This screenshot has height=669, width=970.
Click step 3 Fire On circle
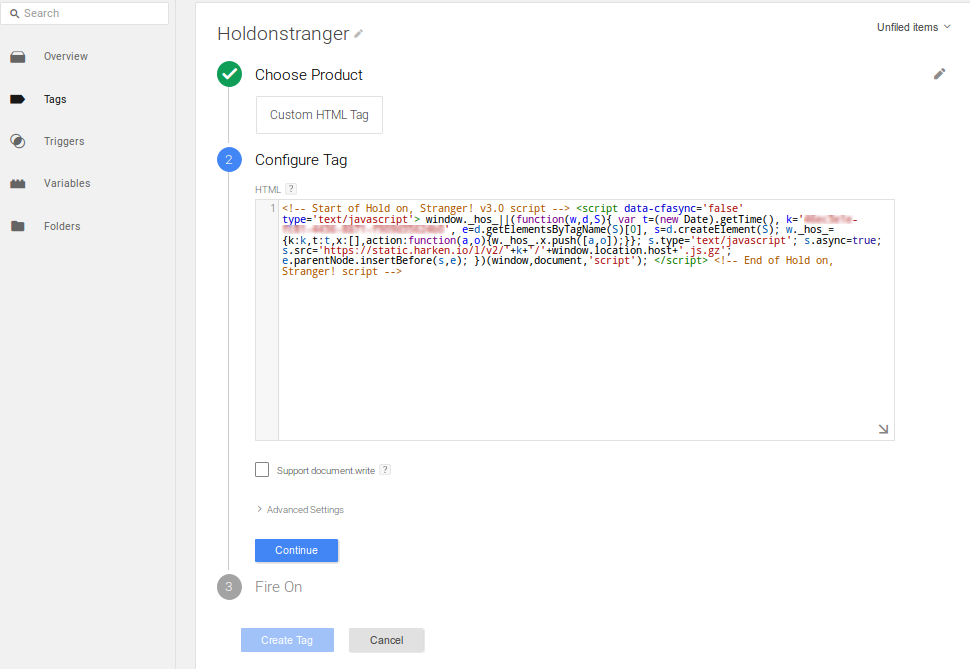[229, 587]
